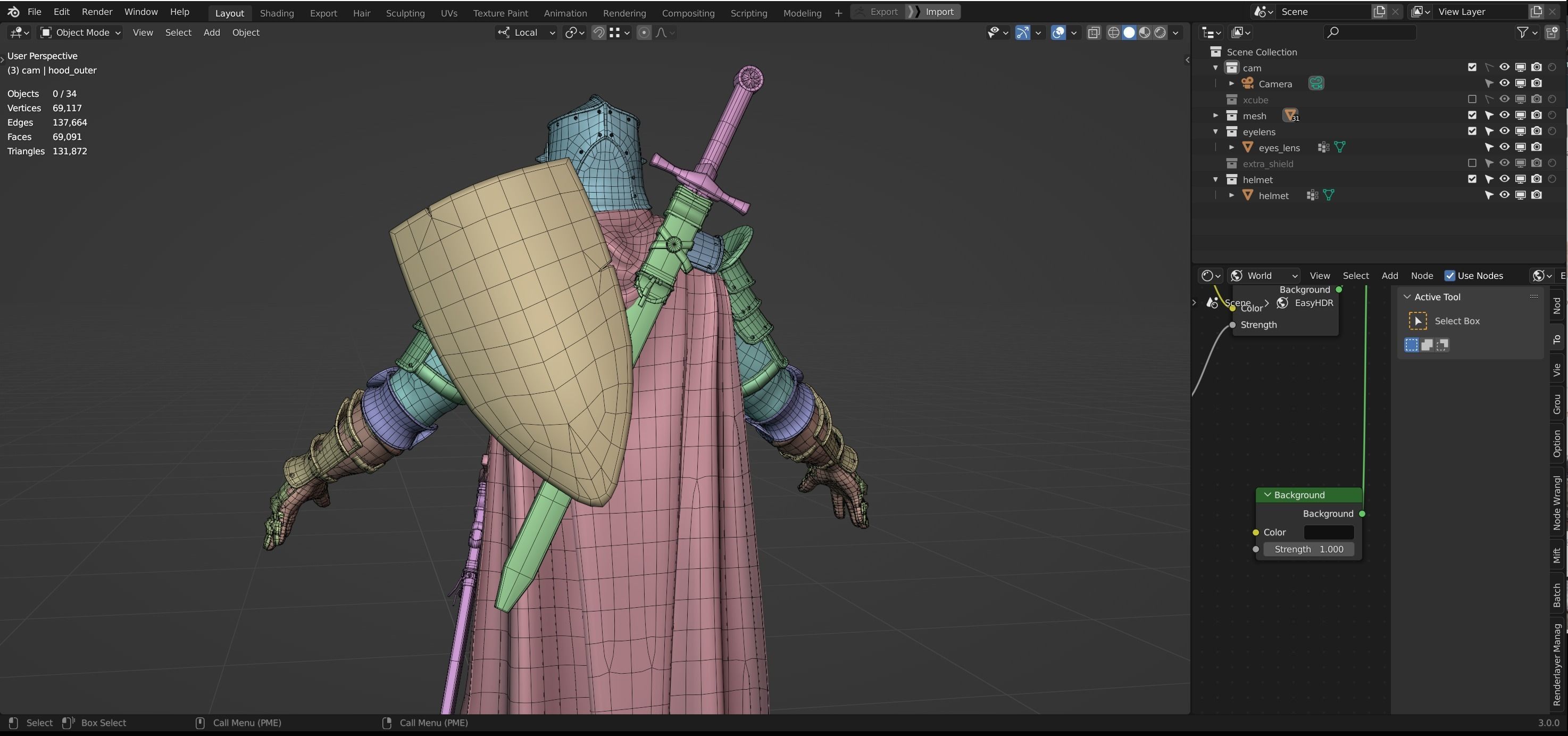
Task: Click the new collection icon in outliner
Action: coord(1553,32)
